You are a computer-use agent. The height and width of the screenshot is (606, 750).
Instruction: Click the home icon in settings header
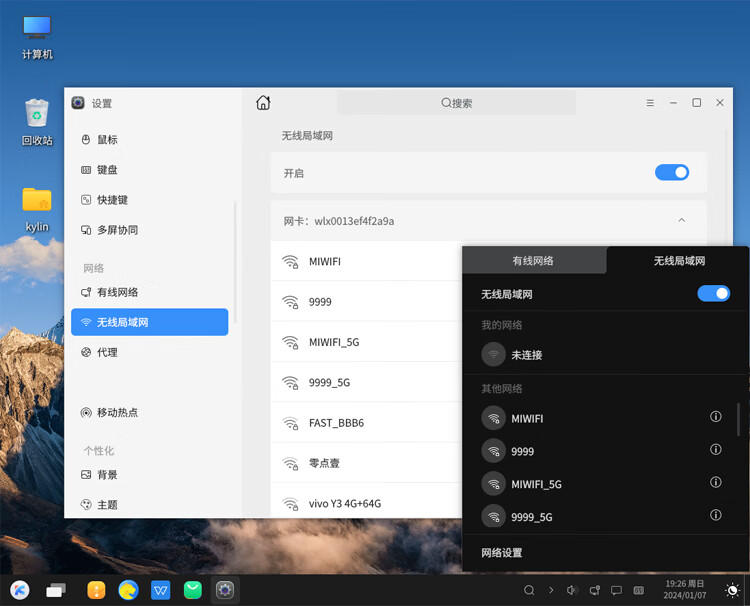(x=263, y=103)
